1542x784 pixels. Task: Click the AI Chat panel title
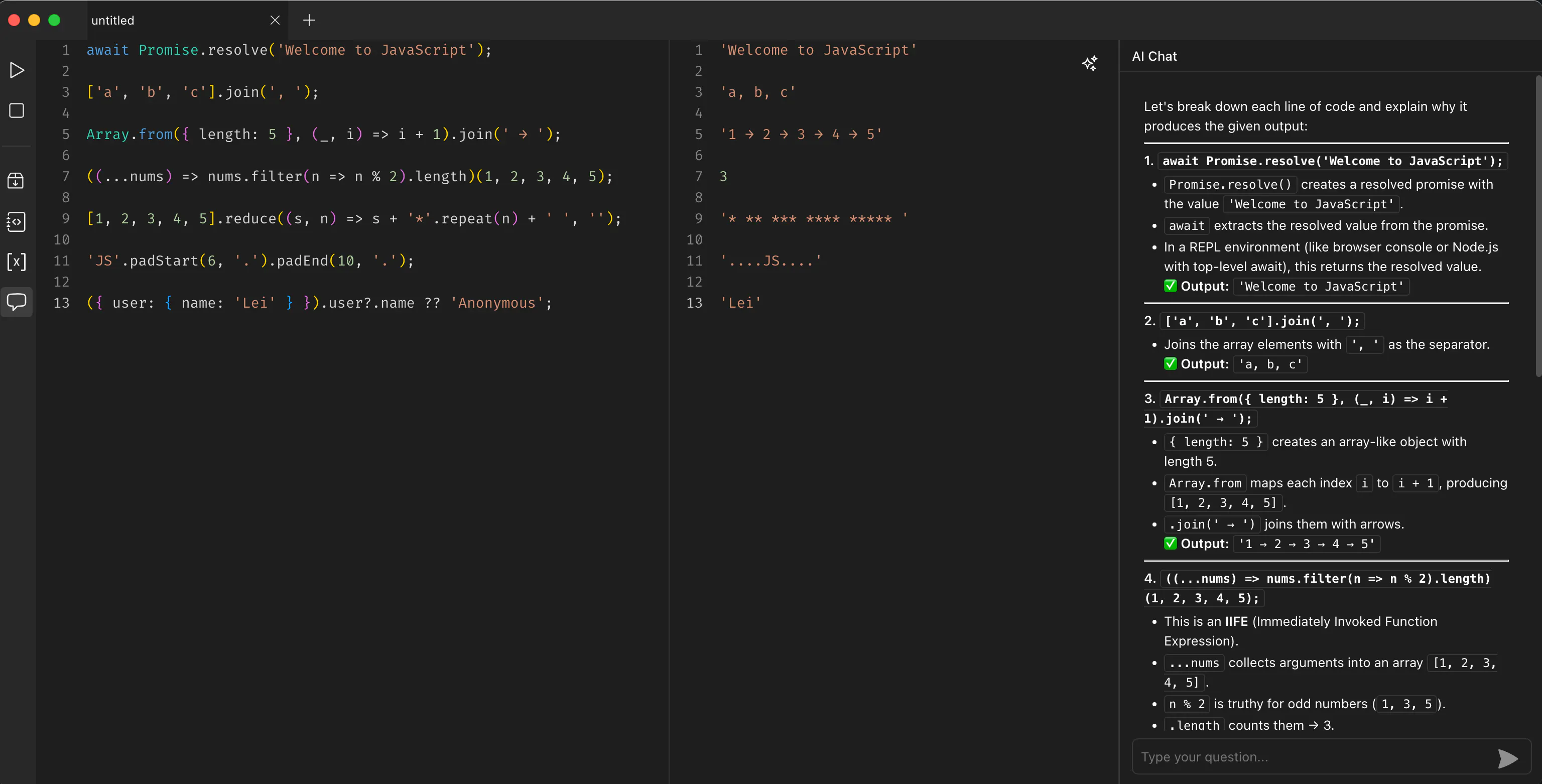[x=1154, y=56]
